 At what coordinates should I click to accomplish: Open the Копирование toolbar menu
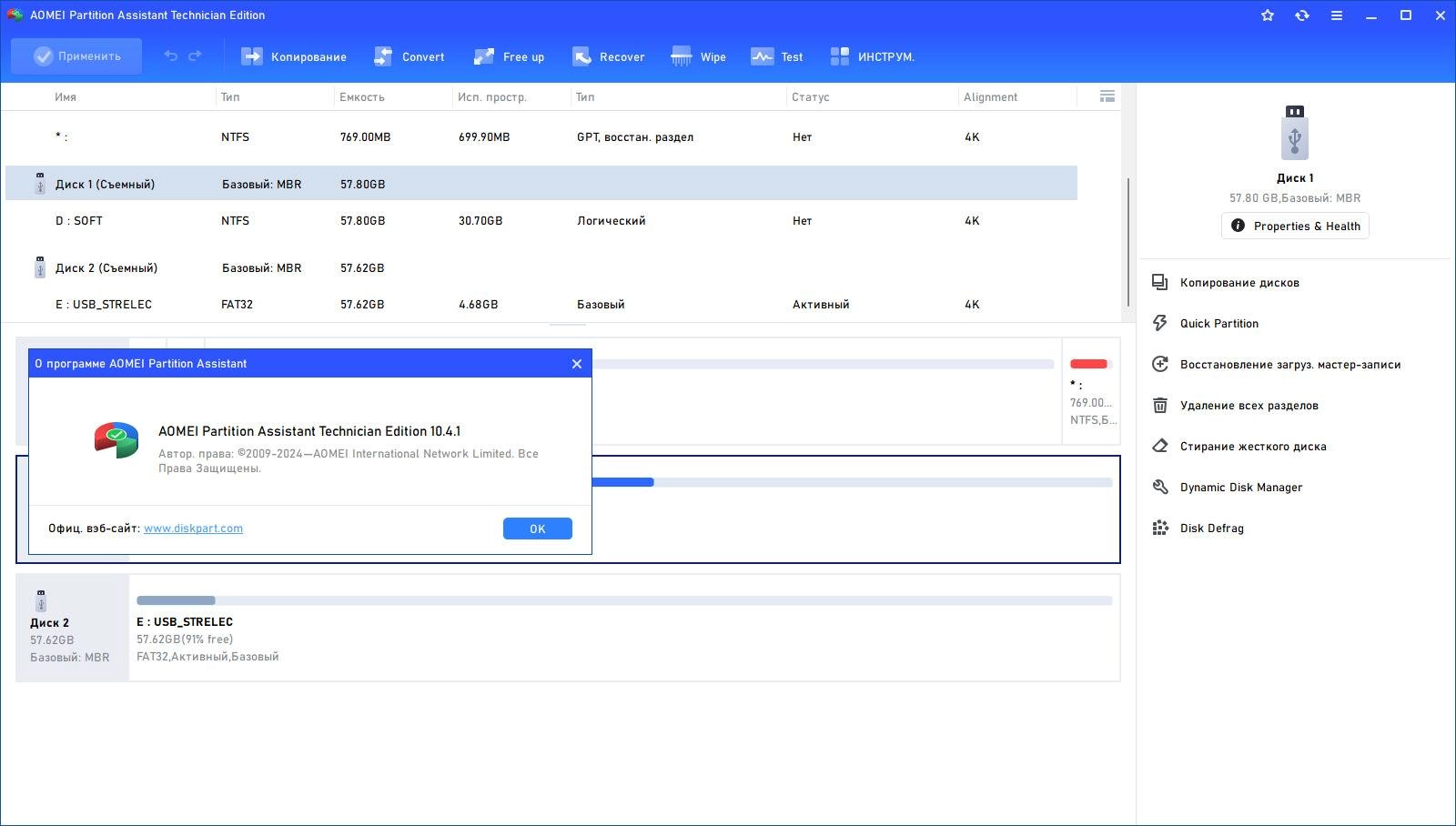(293, 56)
